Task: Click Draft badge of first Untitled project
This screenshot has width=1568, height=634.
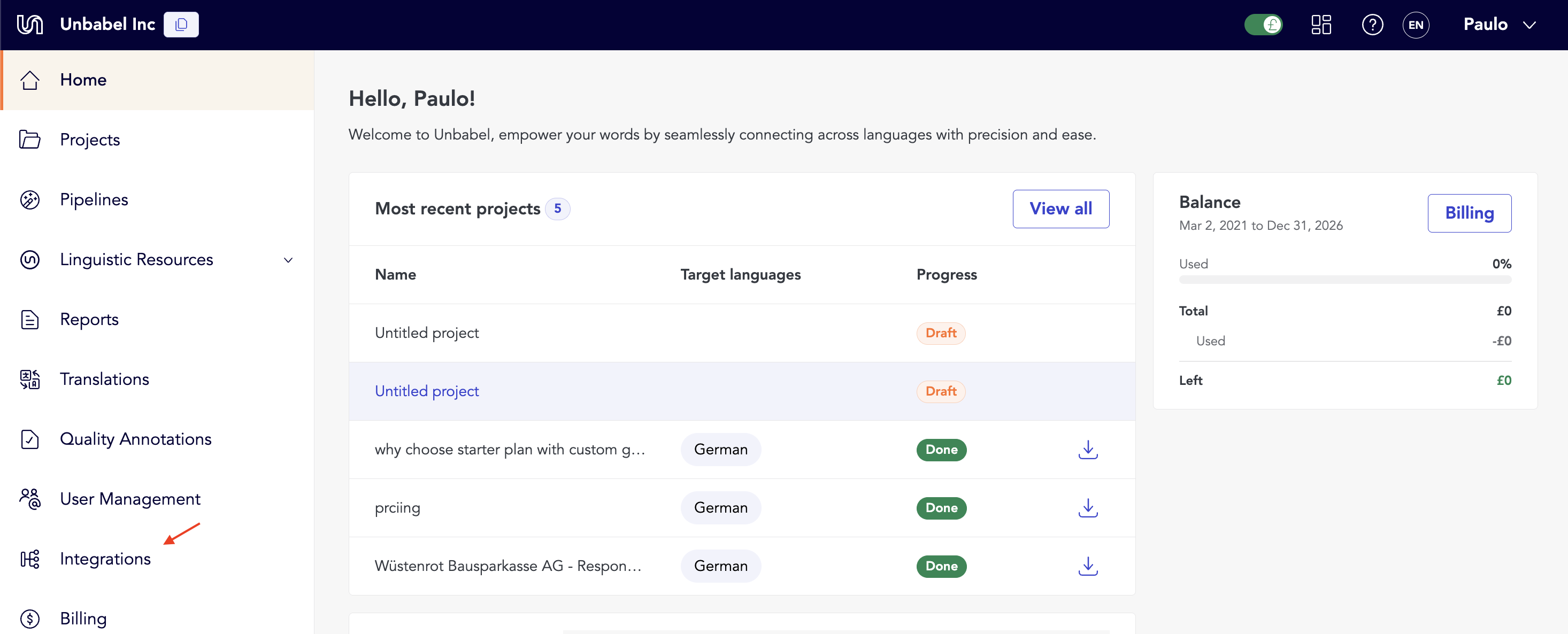Action: [941, 333]
